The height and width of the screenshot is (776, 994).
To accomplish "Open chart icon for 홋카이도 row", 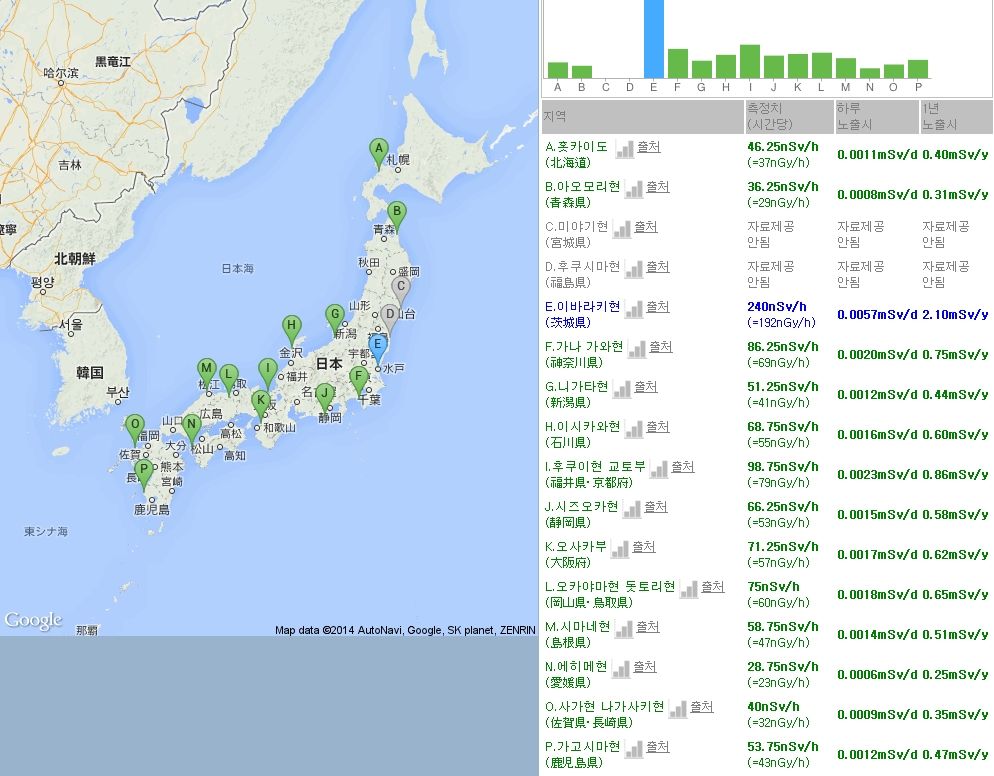I will coord(624,148).
